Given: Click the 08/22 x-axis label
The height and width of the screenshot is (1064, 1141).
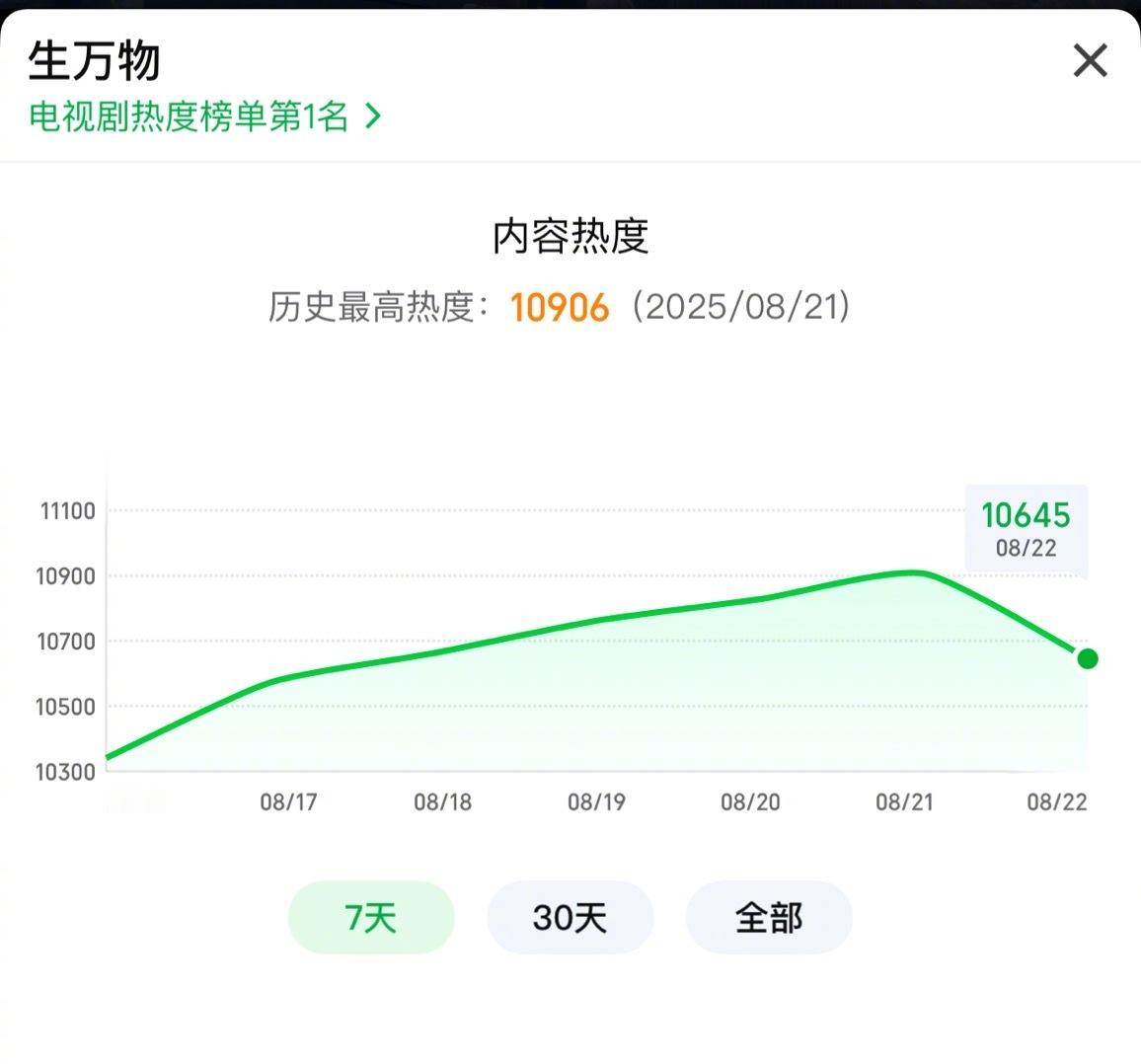Looking at the screenshot, I should 1056,802.
